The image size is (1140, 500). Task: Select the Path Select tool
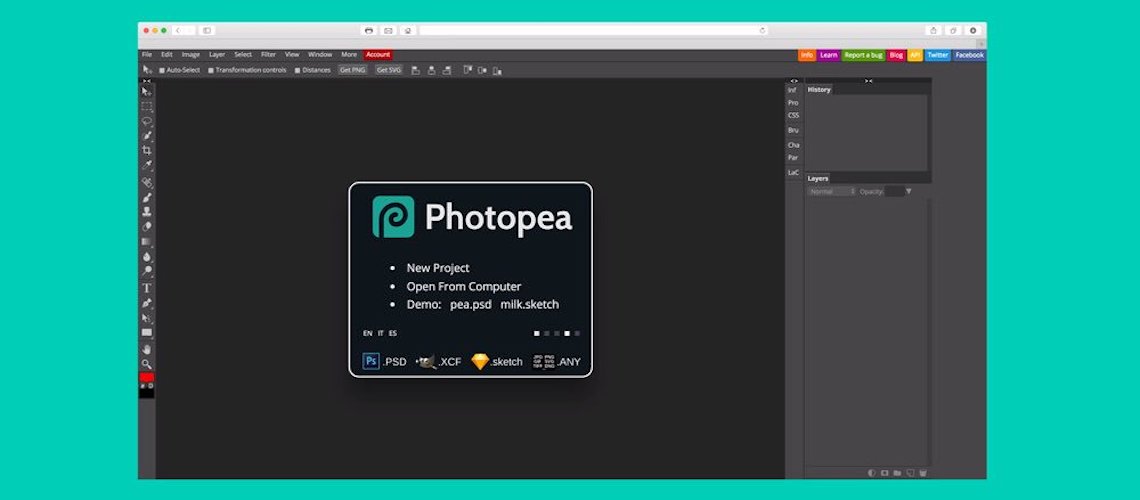coord(147,318)
